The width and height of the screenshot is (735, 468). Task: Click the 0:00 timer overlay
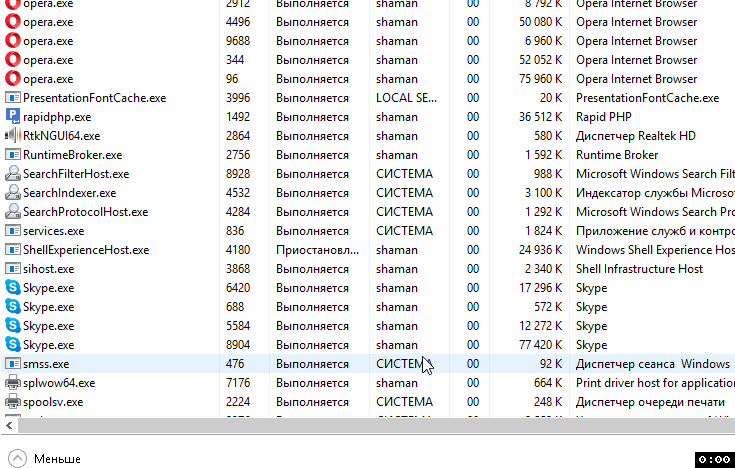(713, 459)
